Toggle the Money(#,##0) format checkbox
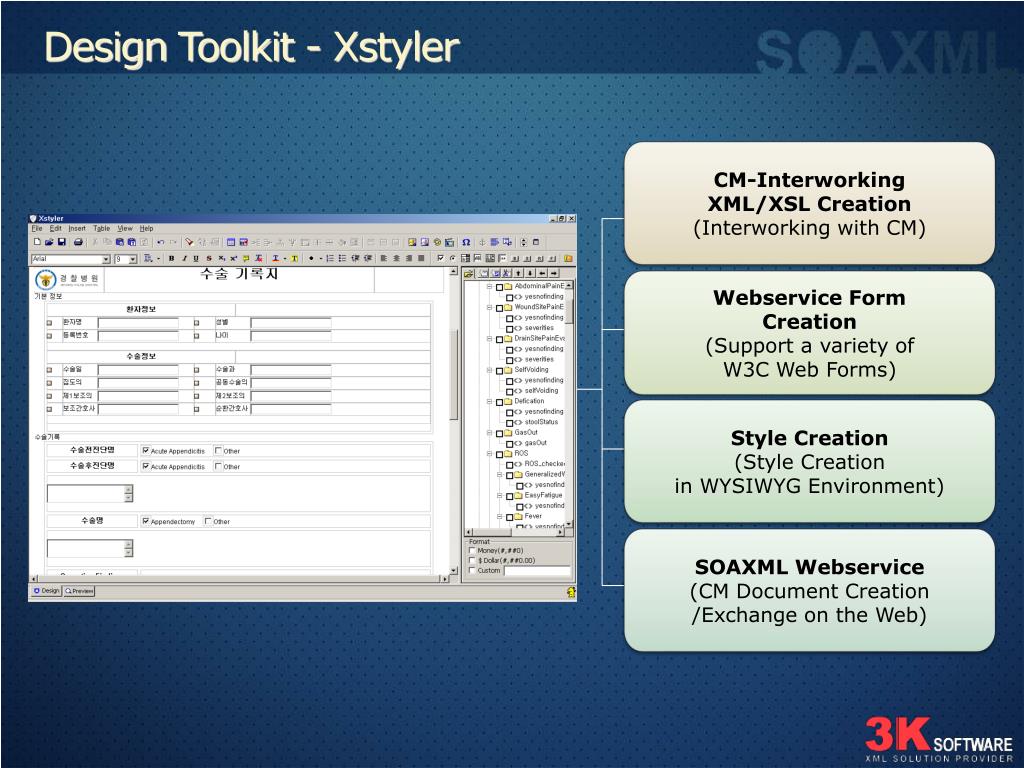This screenshot has width=1024, height=768. (x=472, y=551)
